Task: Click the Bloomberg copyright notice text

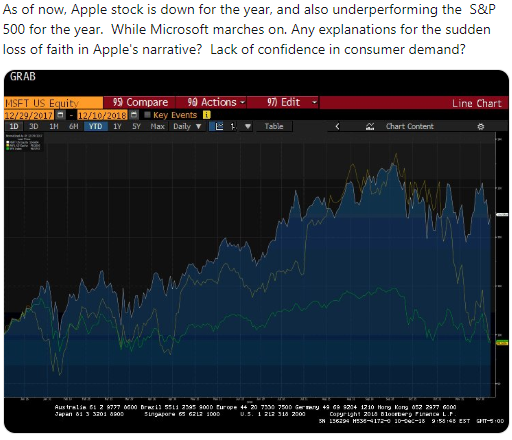Action: coord(393,414)
